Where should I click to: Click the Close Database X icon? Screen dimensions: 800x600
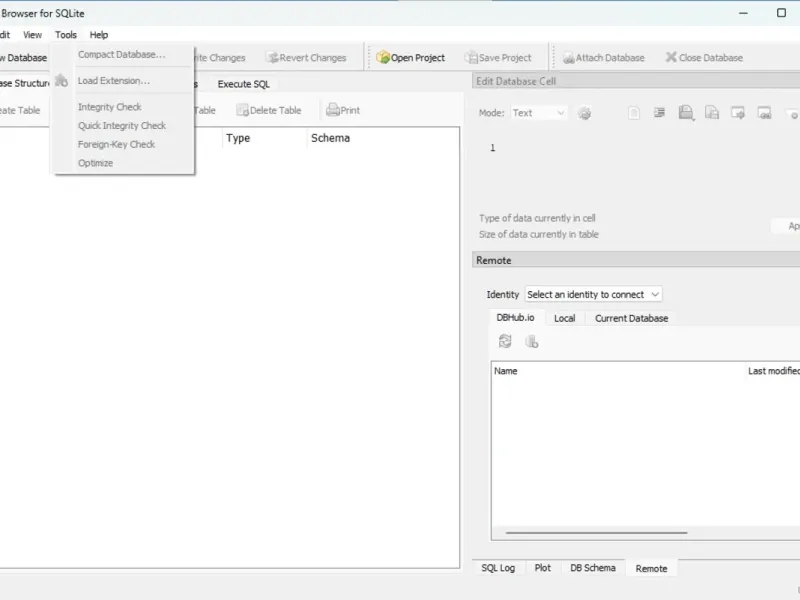(671, 57)
